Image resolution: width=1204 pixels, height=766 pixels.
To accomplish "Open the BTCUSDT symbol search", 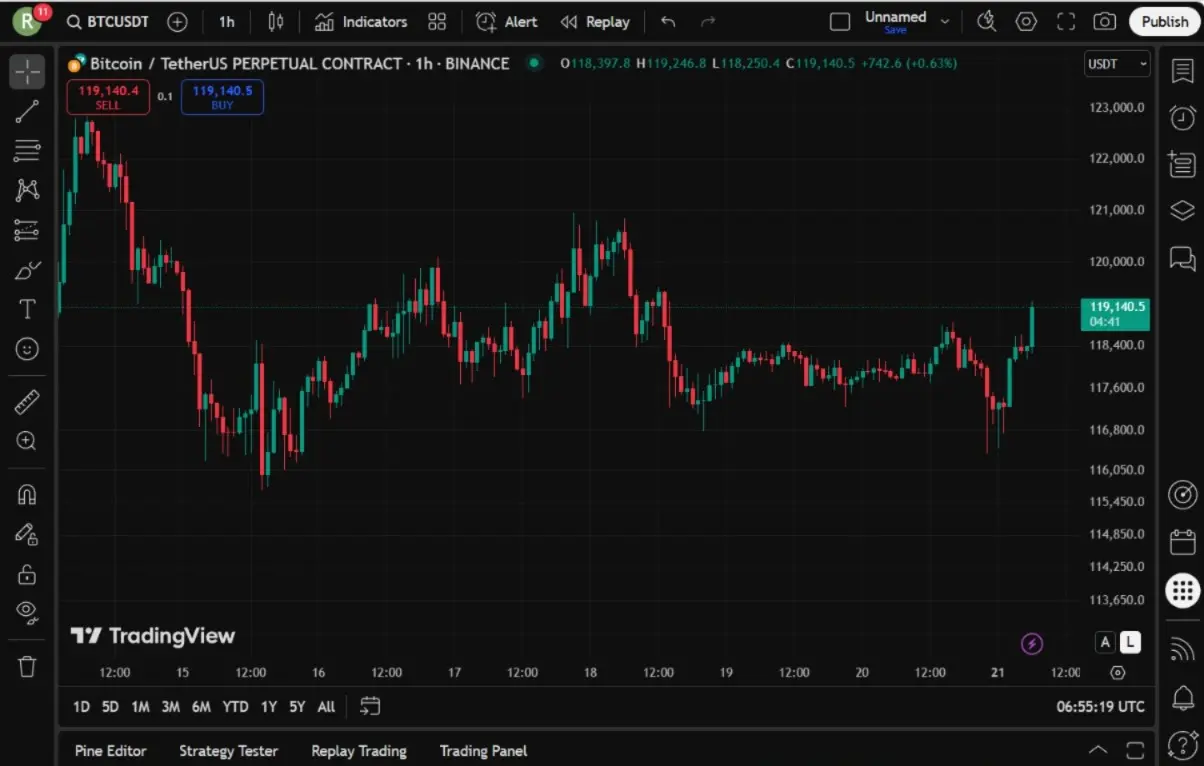I will [x=108, y=21].
